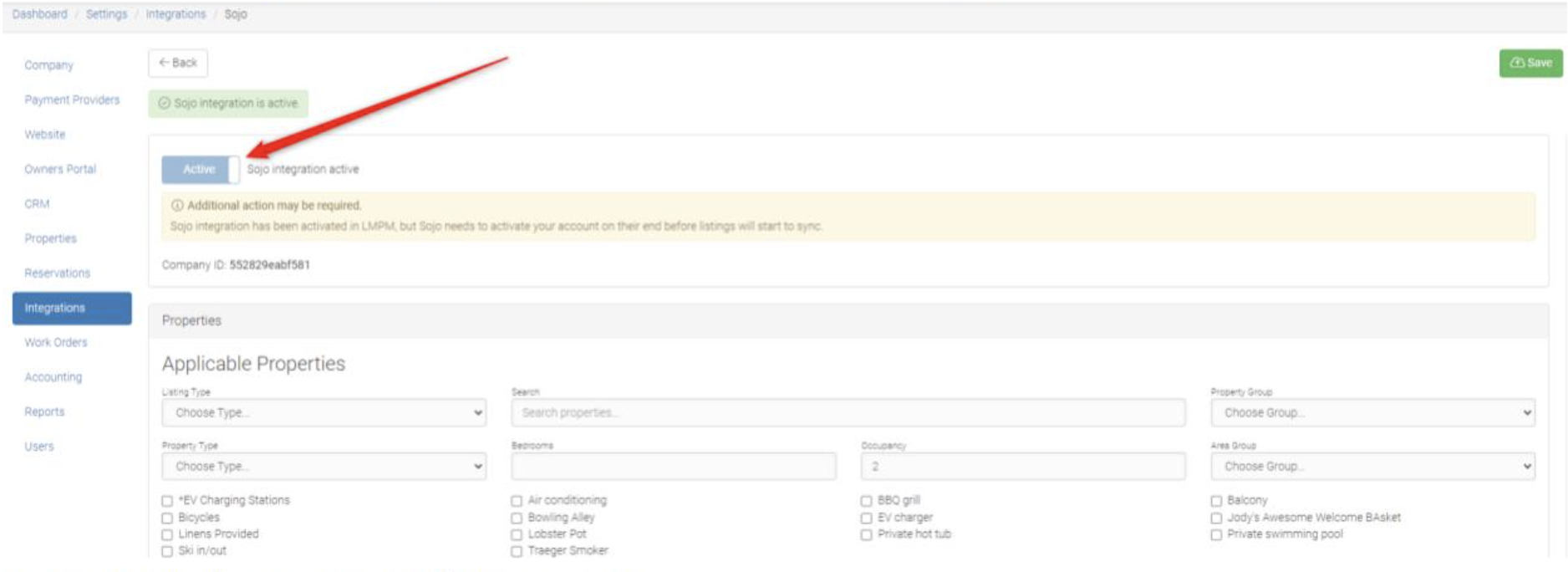
Task: Tick the Balcony amenity checkbox
Action: (x=1216, y=501)
